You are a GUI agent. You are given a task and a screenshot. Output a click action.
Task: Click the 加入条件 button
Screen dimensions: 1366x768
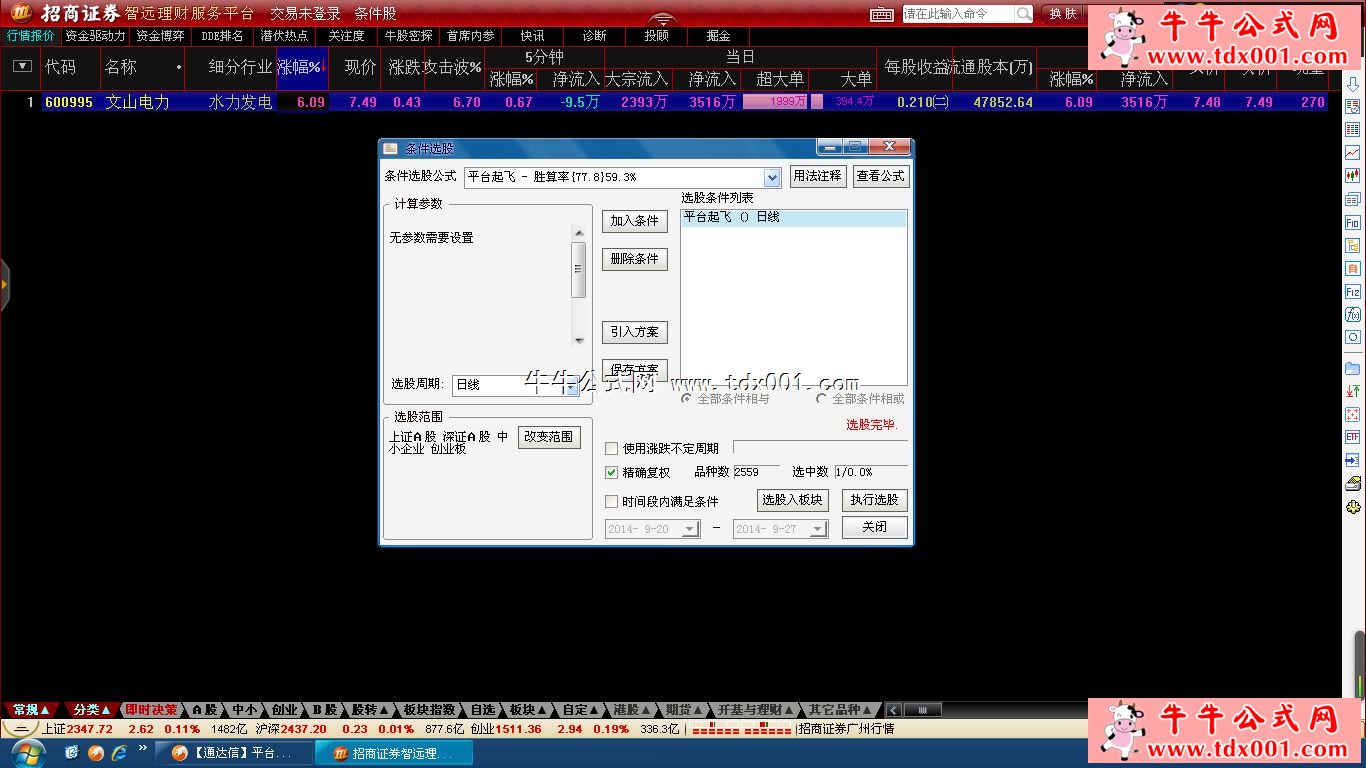pos(635,221)
